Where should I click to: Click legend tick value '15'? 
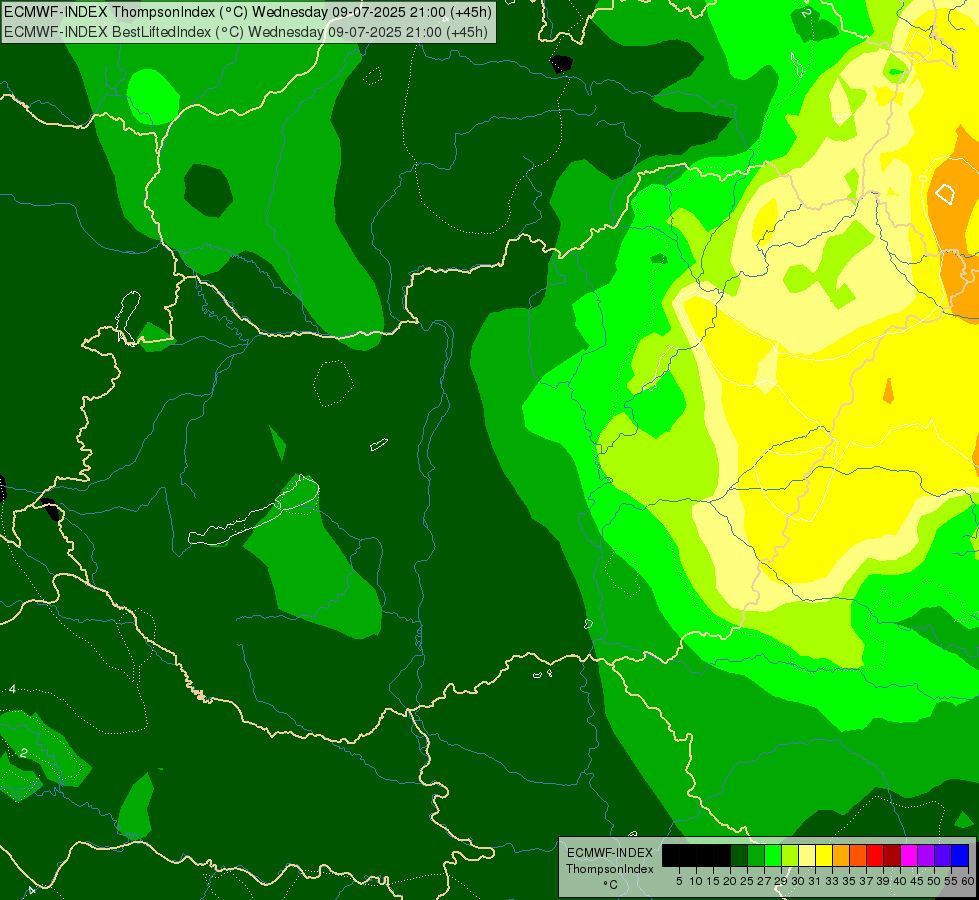click(713, 881)
